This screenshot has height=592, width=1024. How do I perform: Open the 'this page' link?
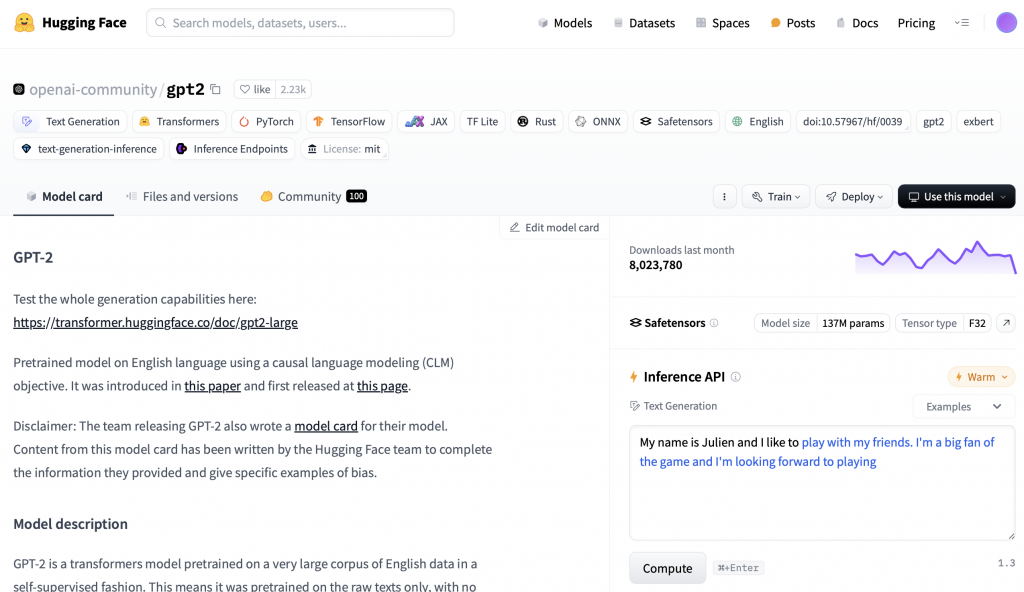[382, 386]
